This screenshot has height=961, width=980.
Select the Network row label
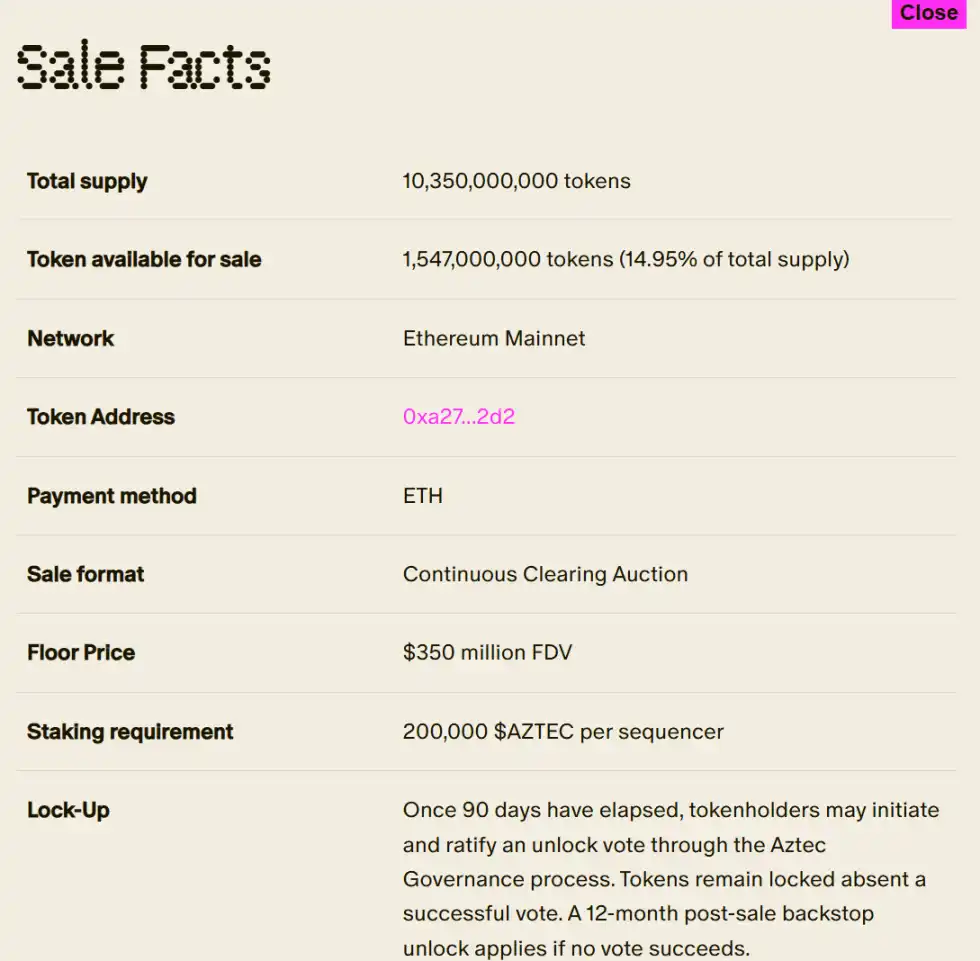point(70,338)
